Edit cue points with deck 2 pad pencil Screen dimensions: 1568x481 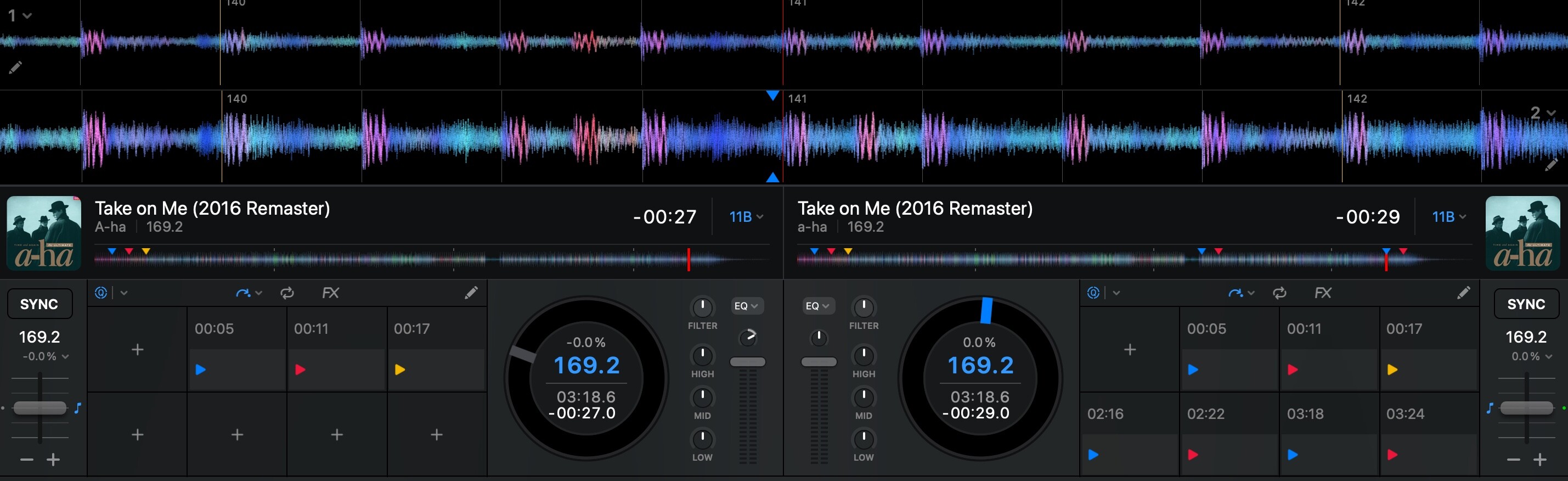(x=1463, y=293)
